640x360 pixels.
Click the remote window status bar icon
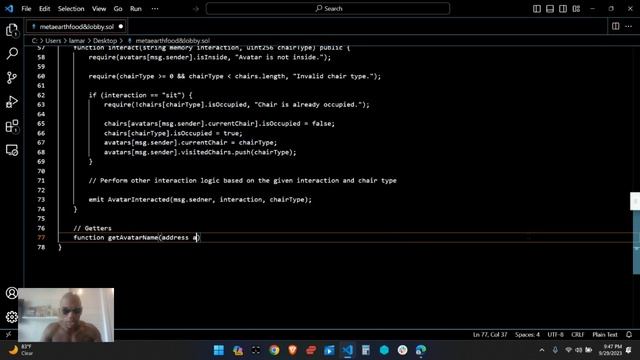coord(9,335)
